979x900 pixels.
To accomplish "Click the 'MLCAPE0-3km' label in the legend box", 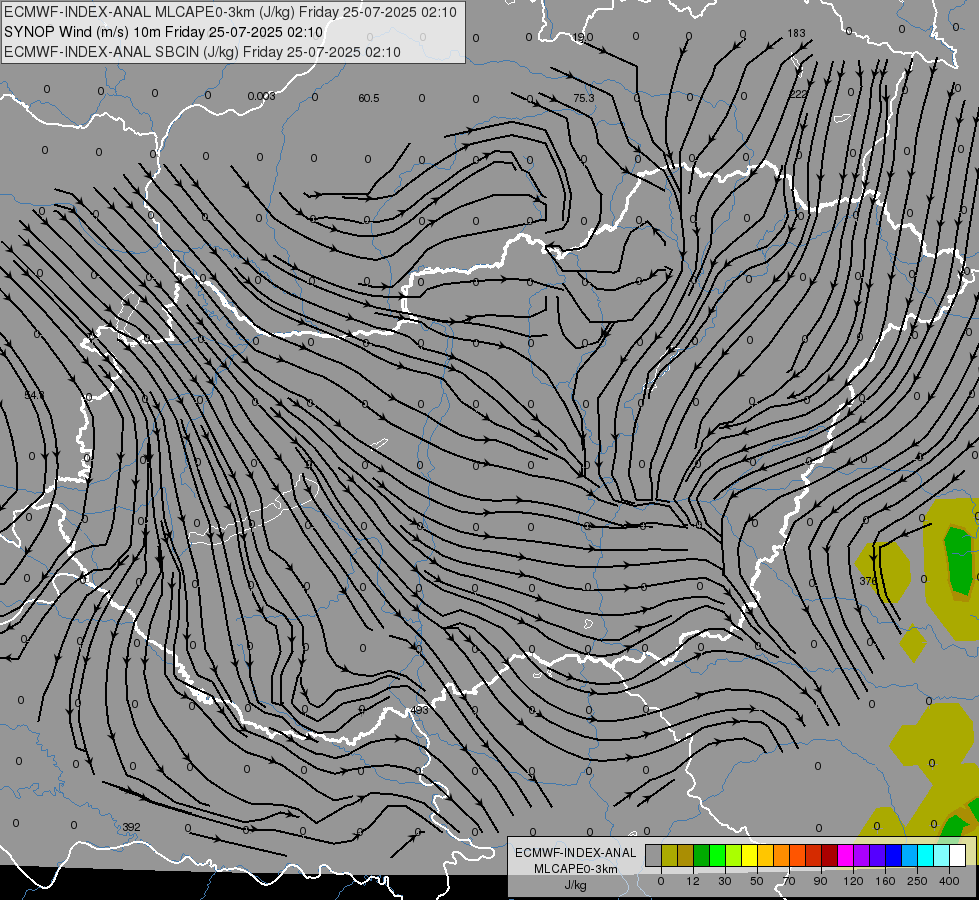I will pos(576,869).
